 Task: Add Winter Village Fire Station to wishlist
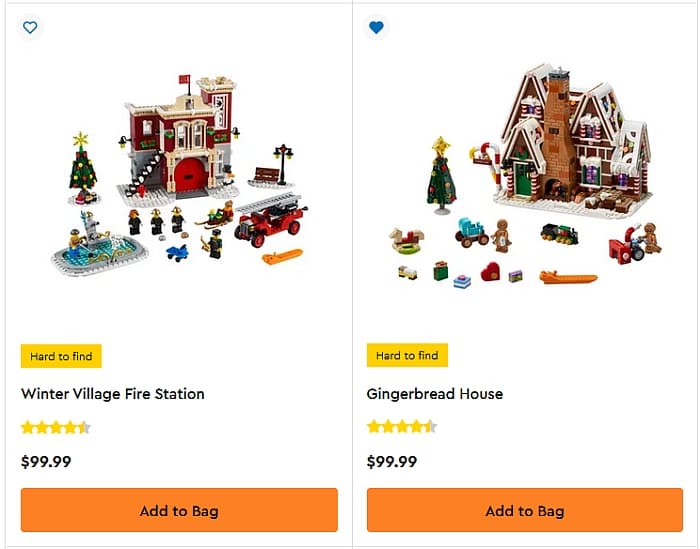[30, 28]
